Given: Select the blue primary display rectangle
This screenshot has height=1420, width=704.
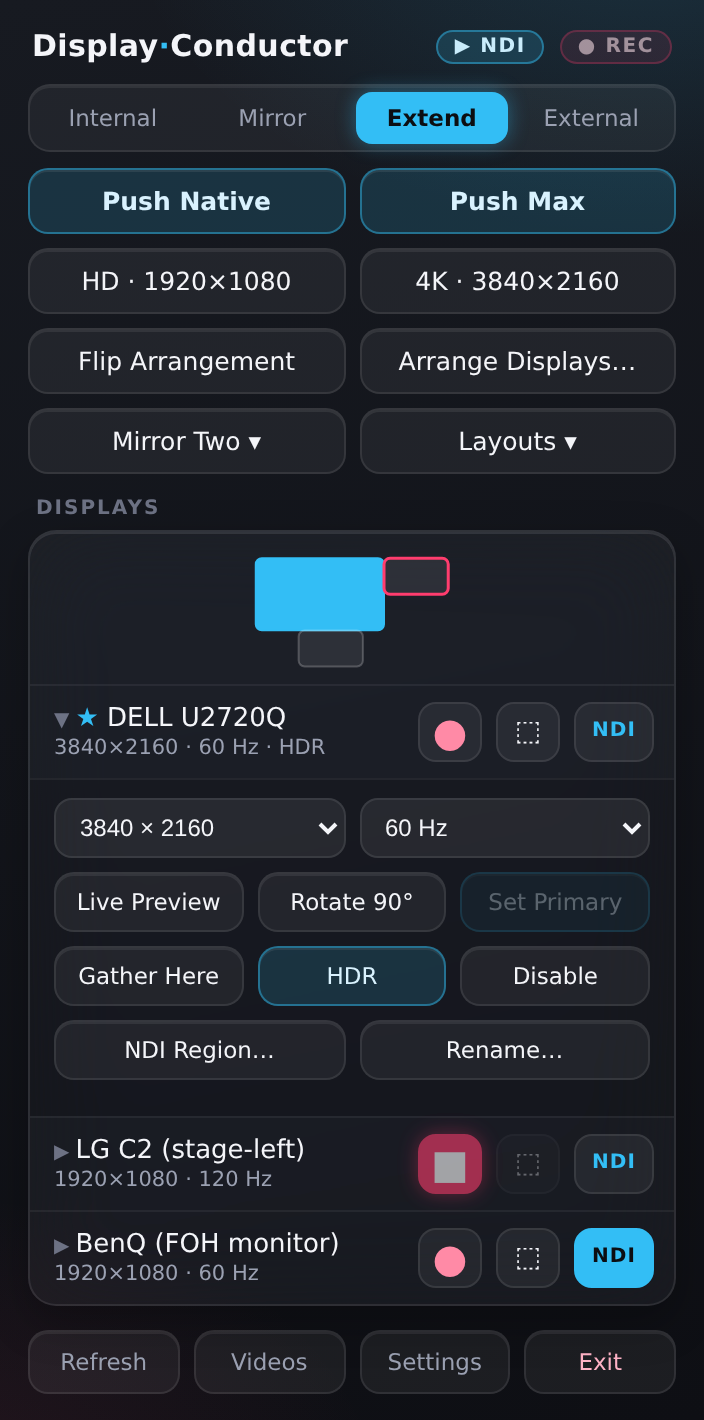Looking at the screenshot, I should tap(320, 594).
